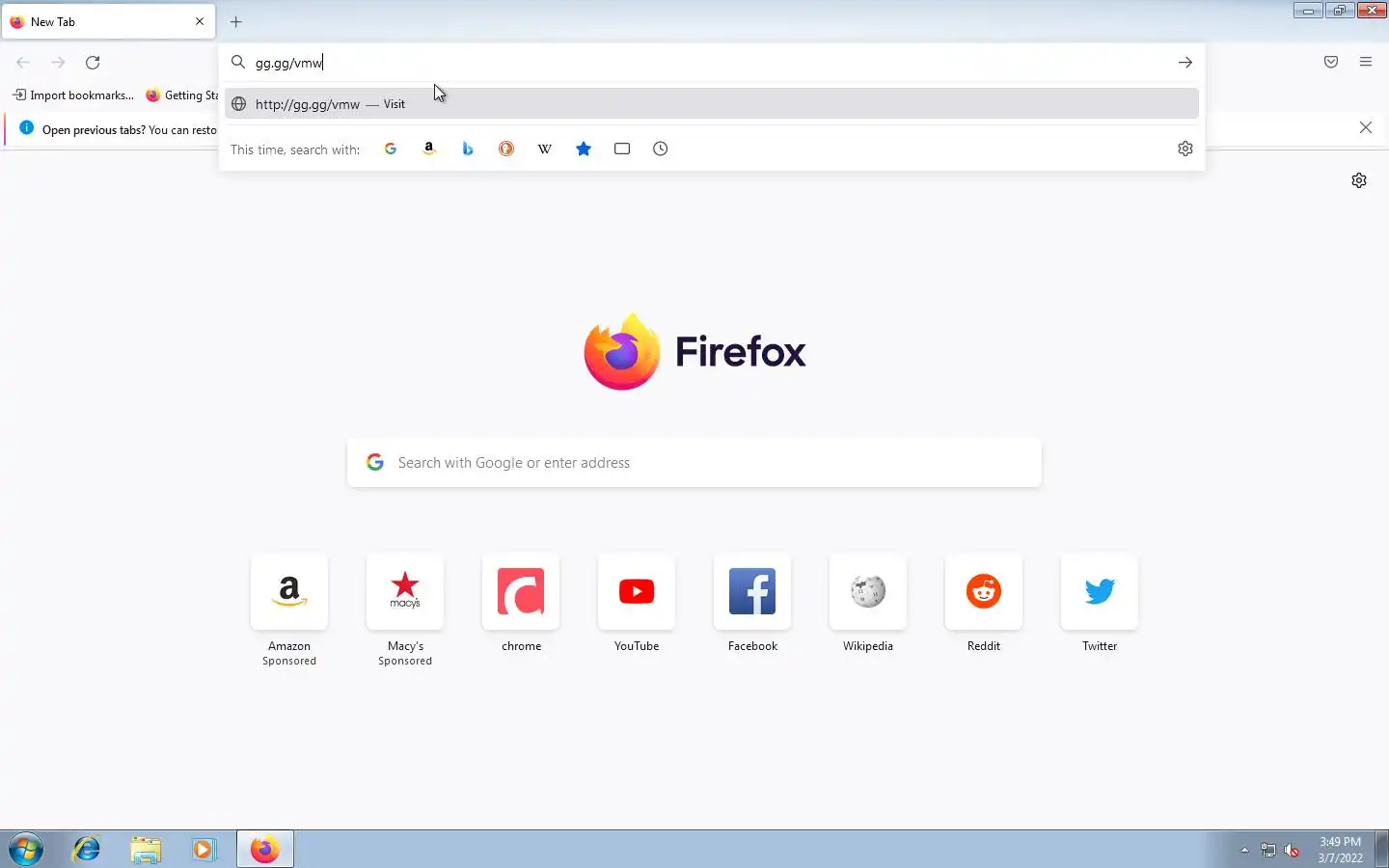1389x868 pixels.
Task: Launch Internet Explorer from taskbar
Action: [87, 850]
